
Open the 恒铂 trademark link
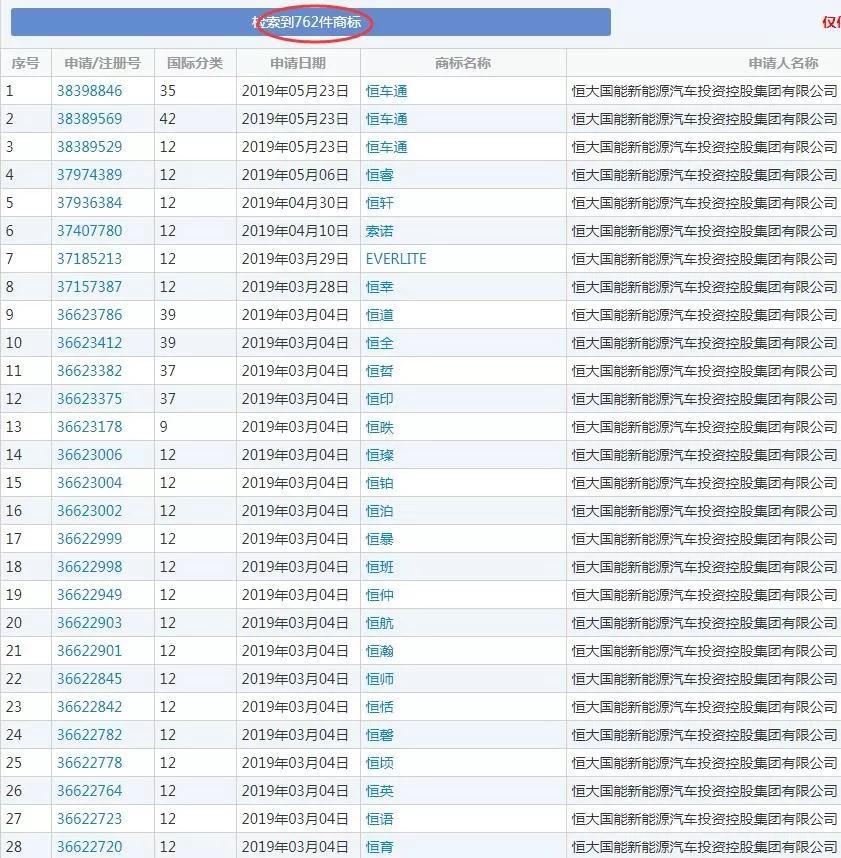pyautogui.click(x=379, y=483)
